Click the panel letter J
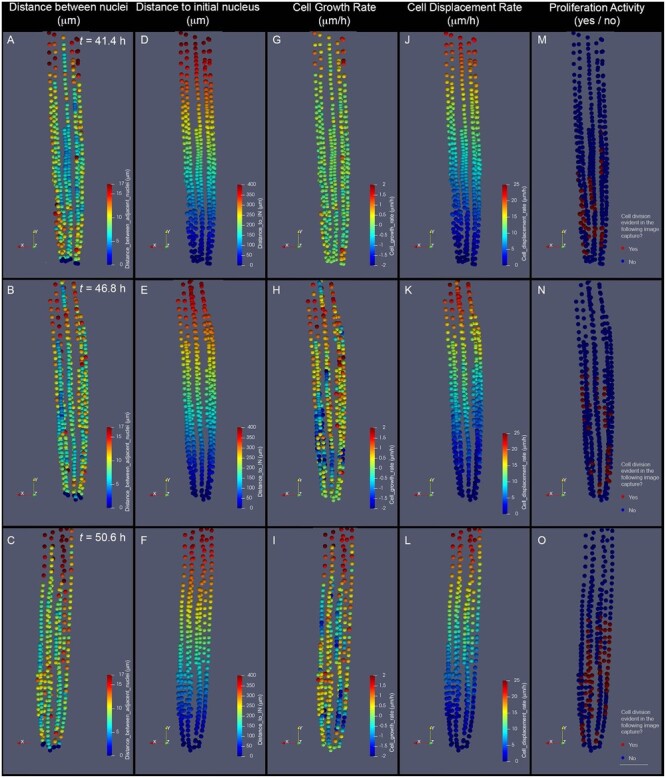Screen dimensions: 666x778 407,40
